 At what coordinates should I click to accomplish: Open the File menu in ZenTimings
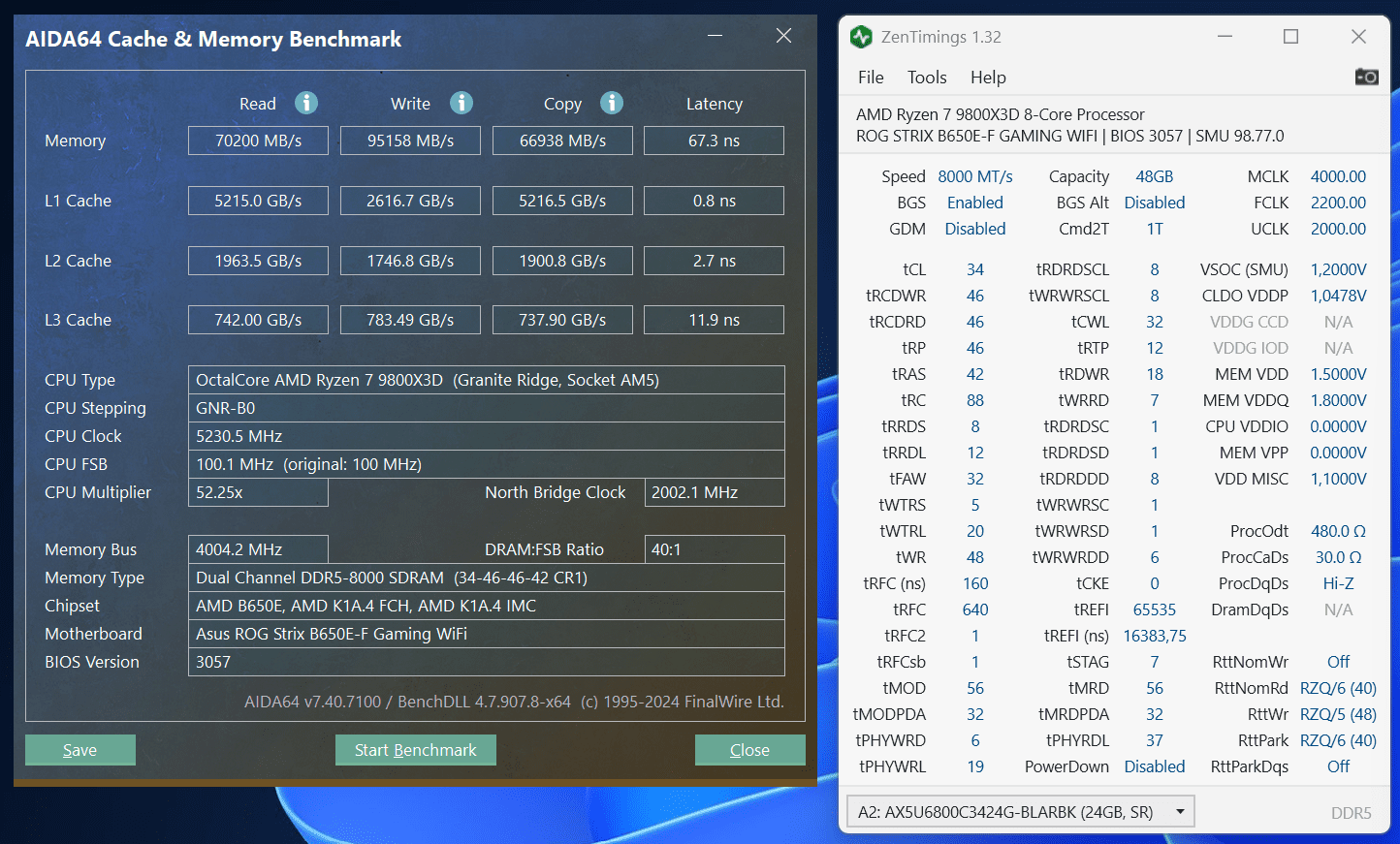tap(871, 78)
